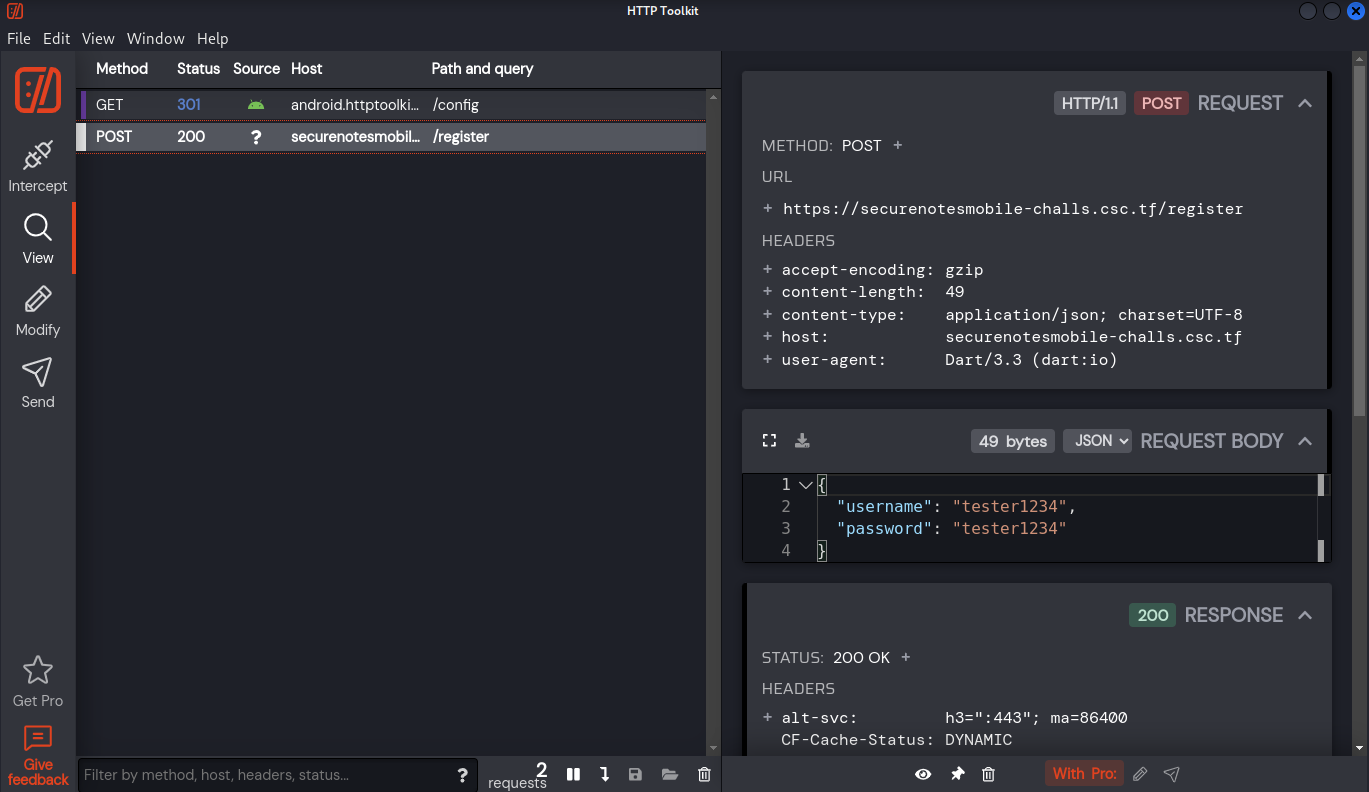Clear all requests with trash icon
The width and height of the screenshot is (1369, 792).
(704, 774)
